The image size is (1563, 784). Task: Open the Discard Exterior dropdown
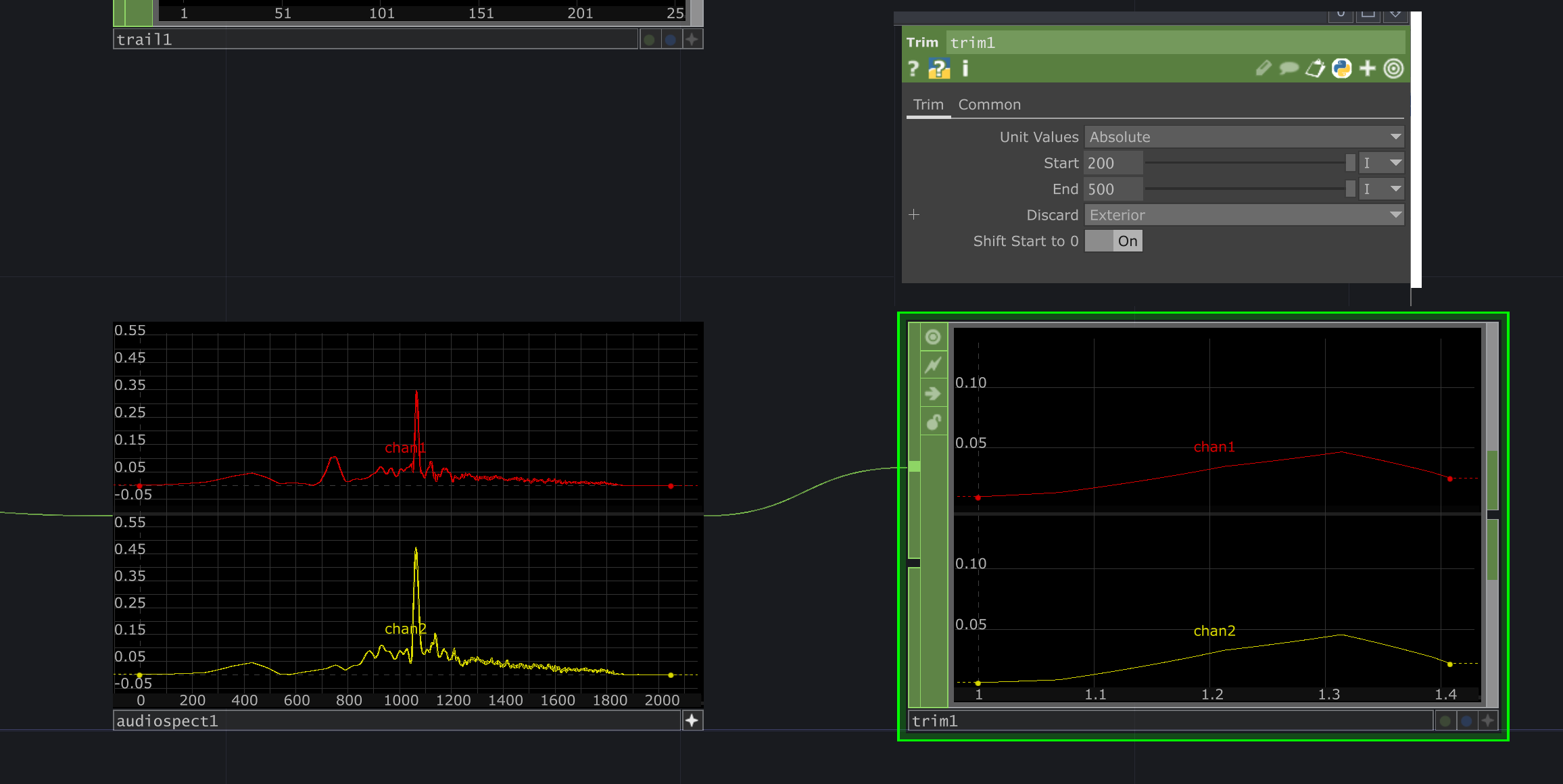(1244, 216)
